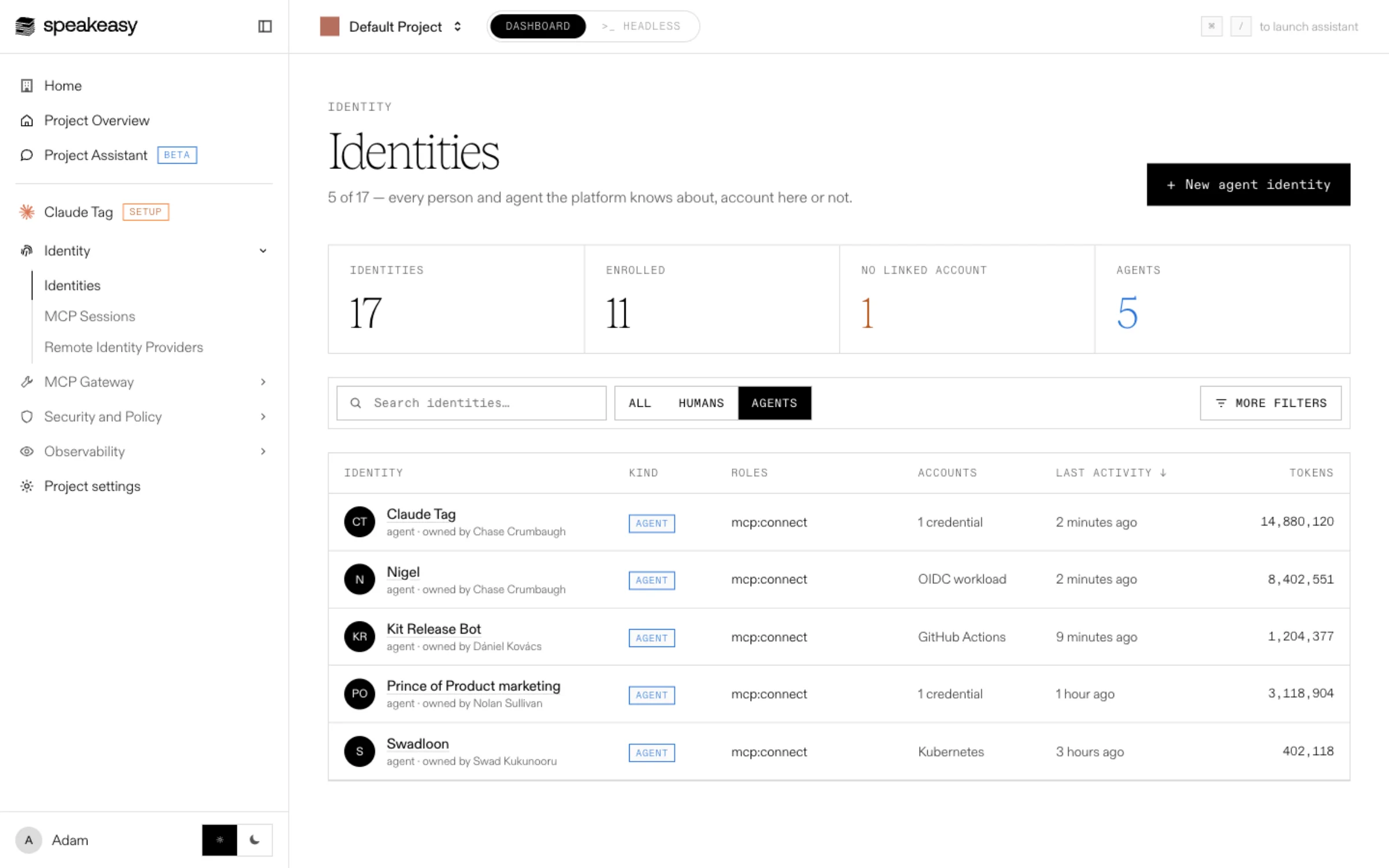Click the user avatar A next to Adam
This screenshot has width=1389, height=868.
coord(28,840)
